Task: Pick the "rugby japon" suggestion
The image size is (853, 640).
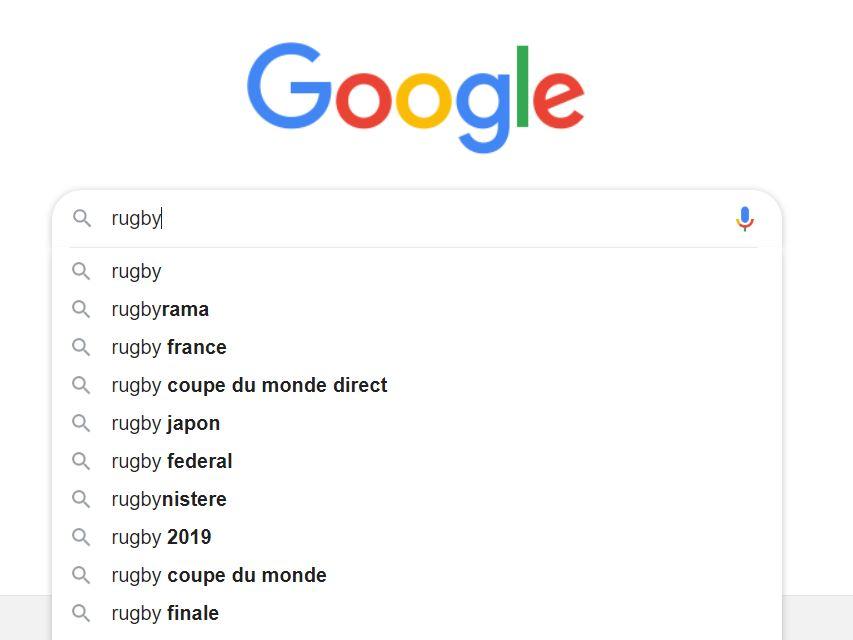Action: [x=417, y=423]
